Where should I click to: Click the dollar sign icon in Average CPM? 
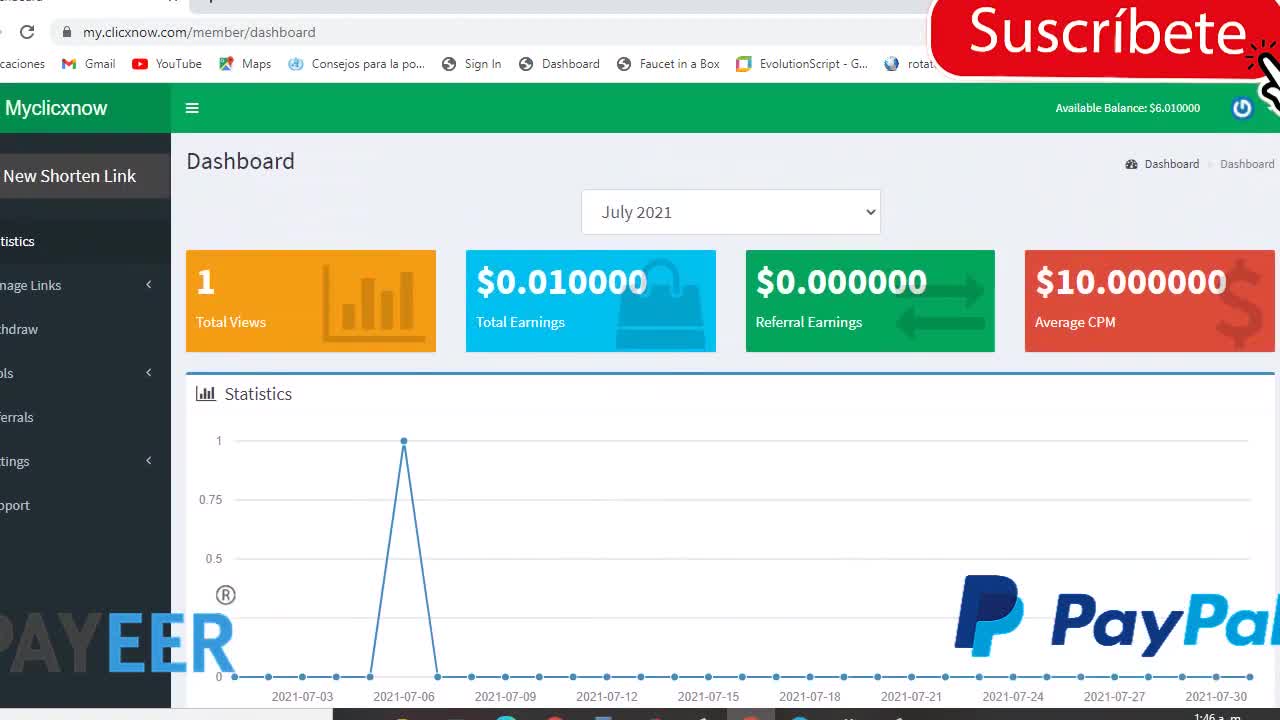coord(1240,304)
